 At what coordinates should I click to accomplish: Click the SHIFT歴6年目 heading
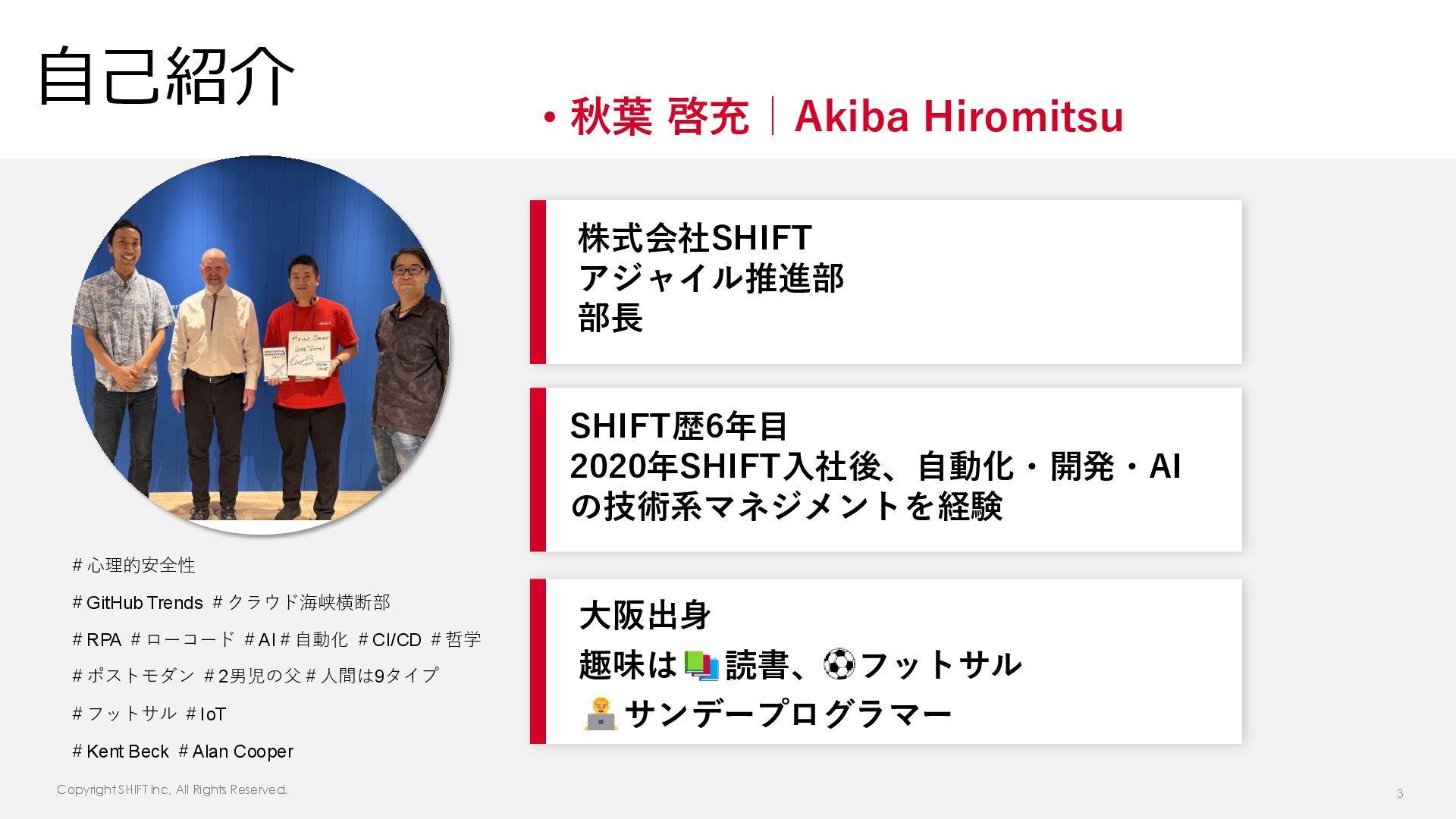tap(679, 426)
